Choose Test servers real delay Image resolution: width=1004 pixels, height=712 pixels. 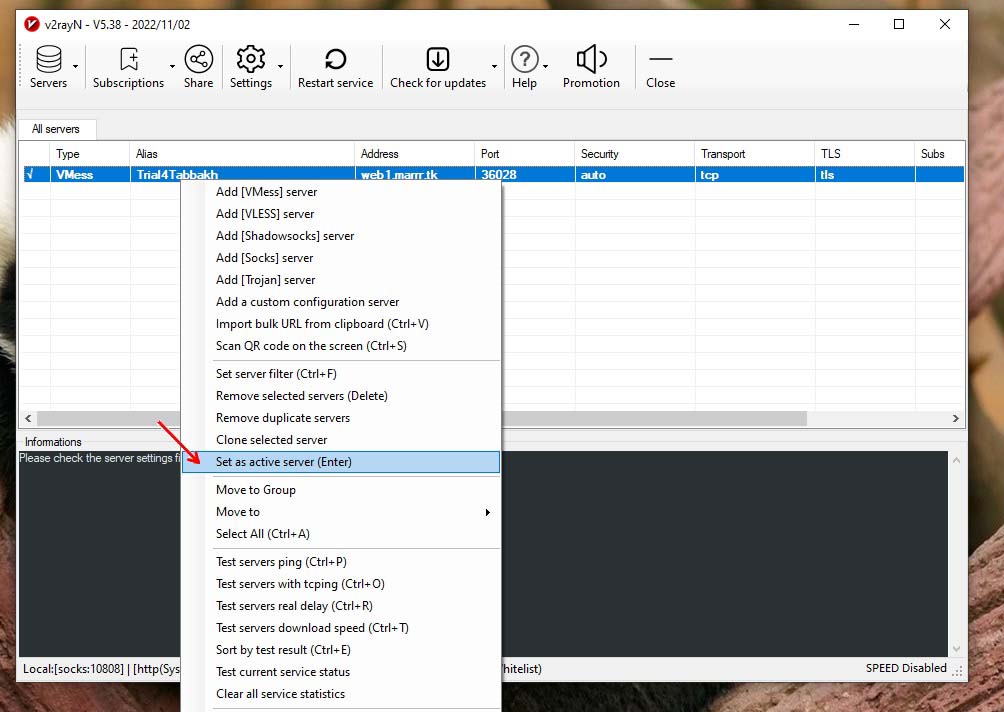click(x=294, y=606)
